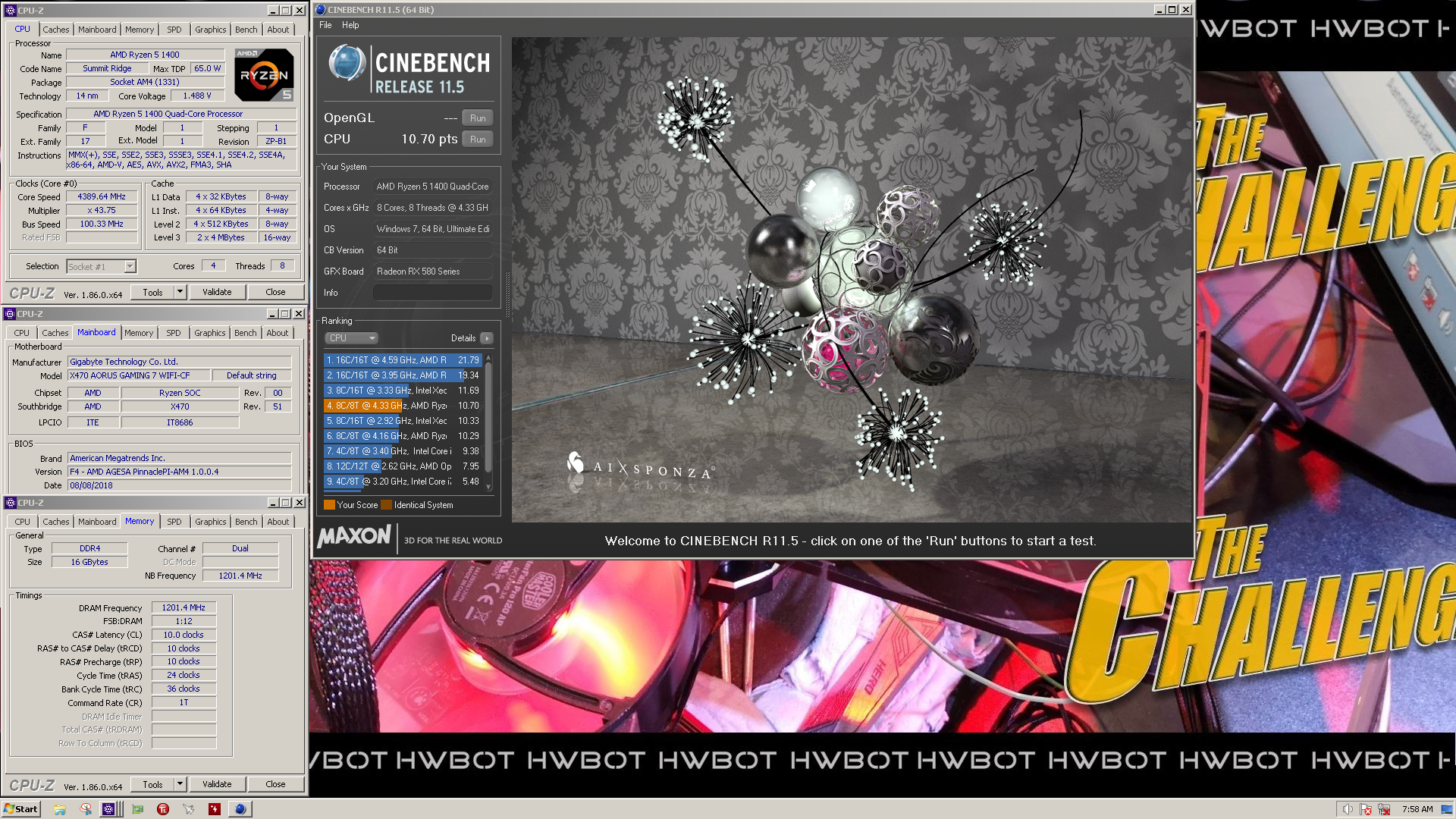Click Validate in the Memory CPU-Z window
This screenshot has width=1456, height=819.
pyautogui.click(x=217, y=784)
